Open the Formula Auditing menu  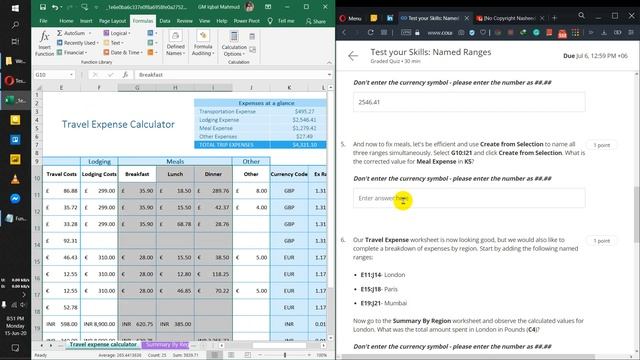pyautogui.click(x=203, y=43)
